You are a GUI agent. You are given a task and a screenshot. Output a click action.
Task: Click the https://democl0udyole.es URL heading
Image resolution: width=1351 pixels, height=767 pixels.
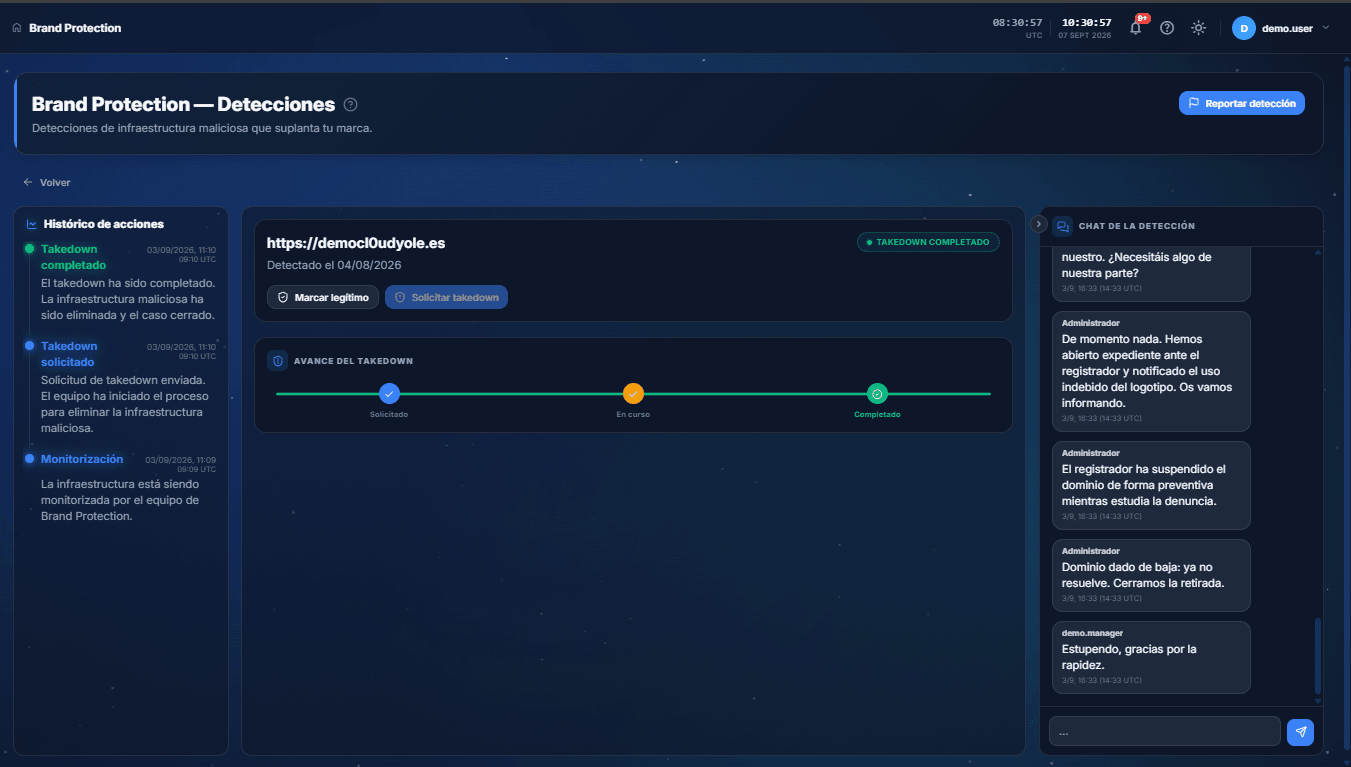pos(355,243)
